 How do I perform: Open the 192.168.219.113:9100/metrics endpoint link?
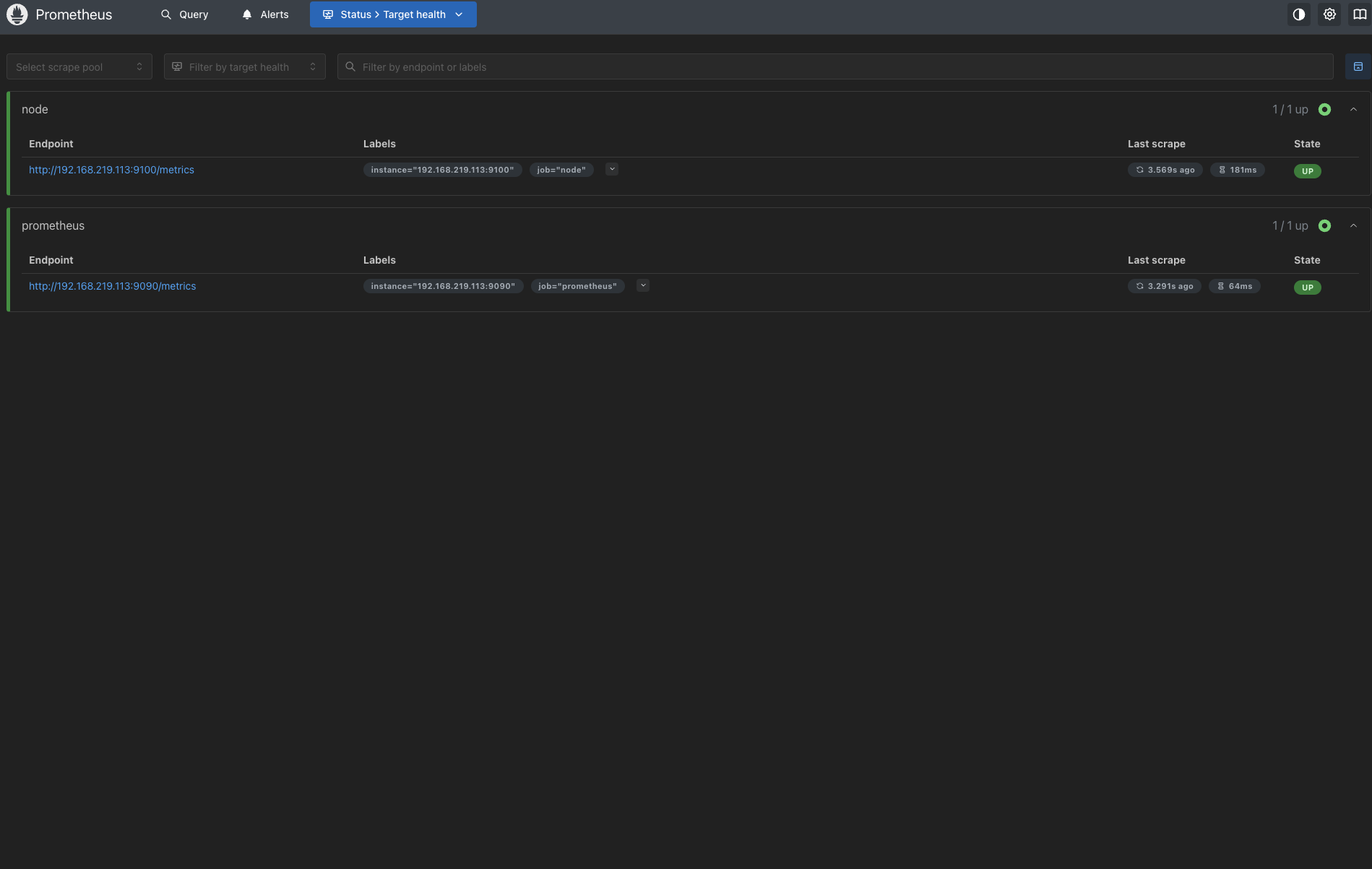[x=111, y=170]
